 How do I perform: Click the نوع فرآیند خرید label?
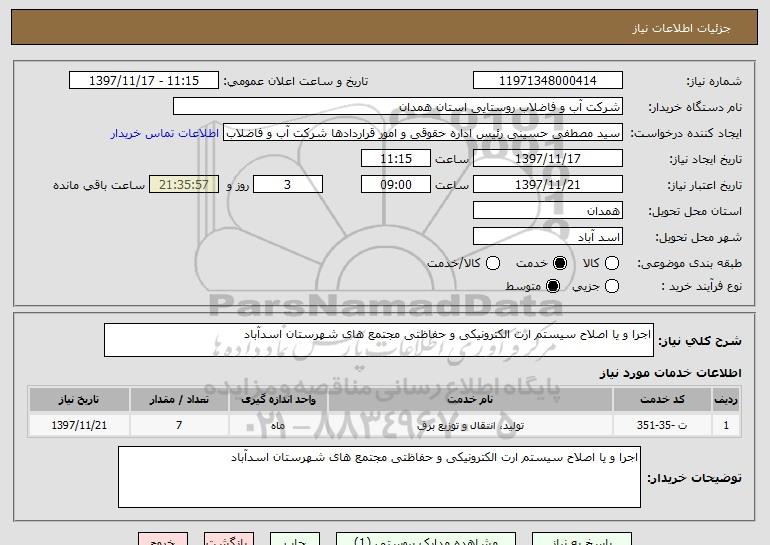[x=701, y=286]
